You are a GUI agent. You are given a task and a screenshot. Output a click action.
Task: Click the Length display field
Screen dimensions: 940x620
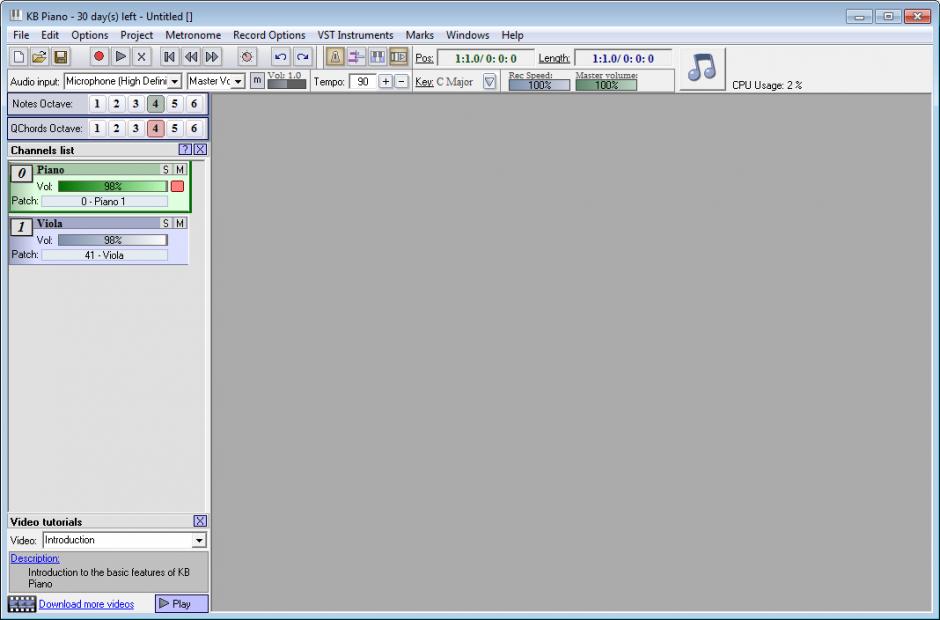(x=623, y=58)
